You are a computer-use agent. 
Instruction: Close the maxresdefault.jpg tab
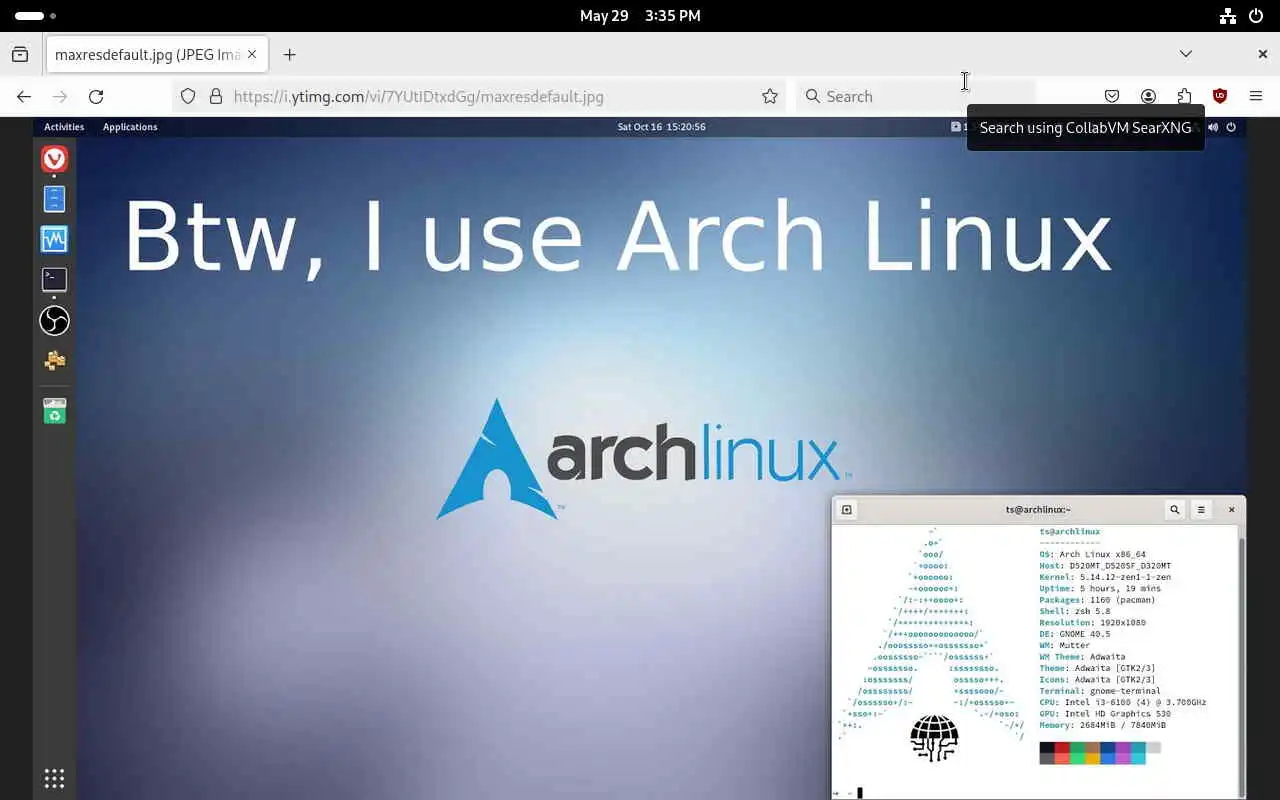[252, 54]
